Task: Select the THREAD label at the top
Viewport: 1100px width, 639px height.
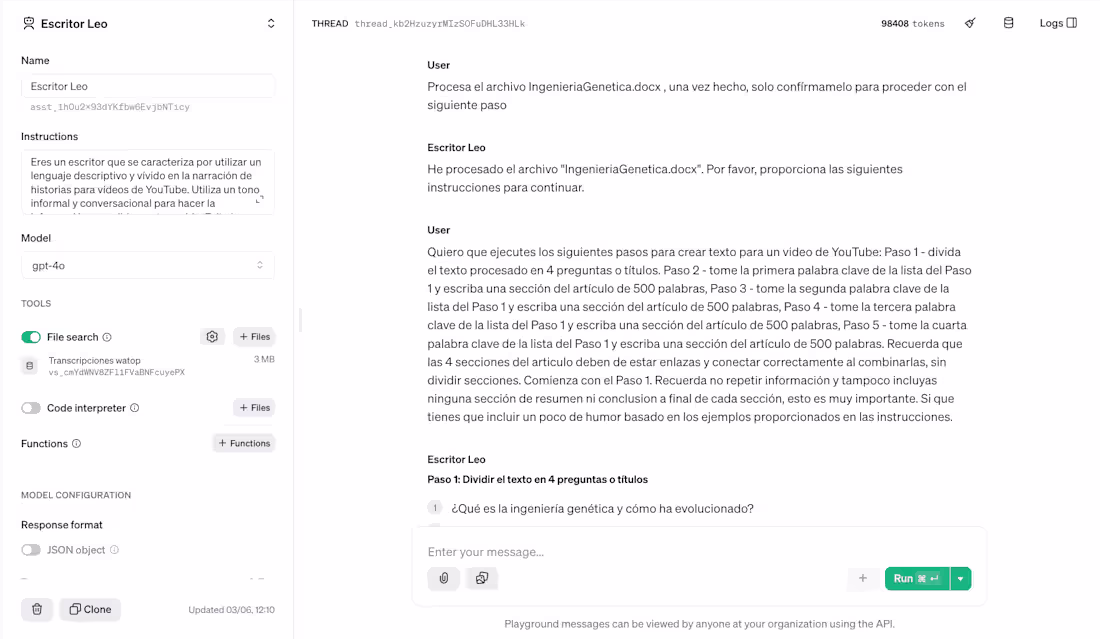Action: [x=330, y=22]
